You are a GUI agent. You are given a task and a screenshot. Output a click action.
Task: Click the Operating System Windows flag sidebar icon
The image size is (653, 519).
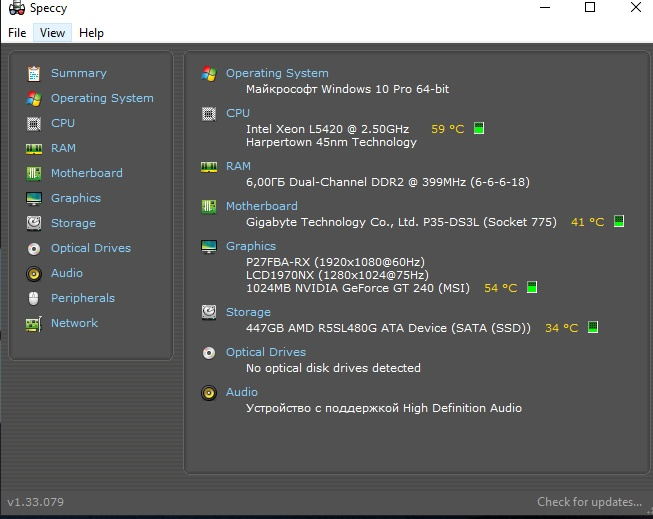click(34, 99)
